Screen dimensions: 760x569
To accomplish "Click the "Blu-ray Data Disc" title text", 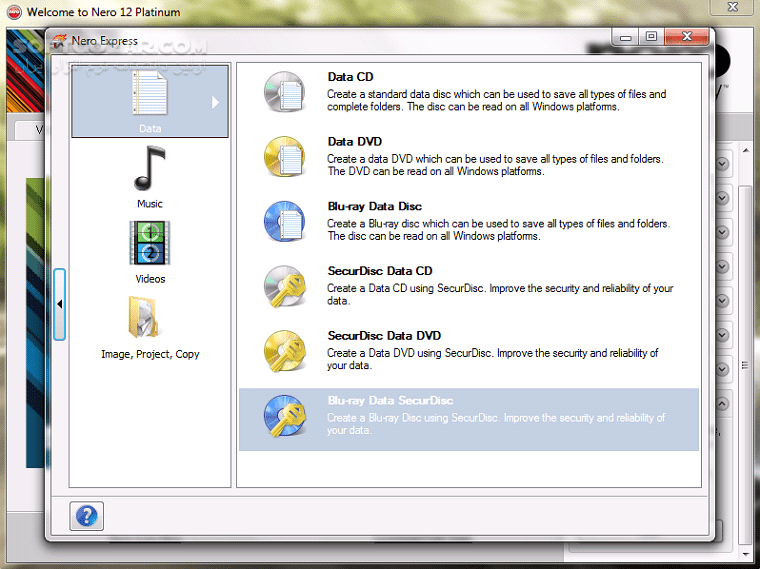I will (x=375, y=207).
